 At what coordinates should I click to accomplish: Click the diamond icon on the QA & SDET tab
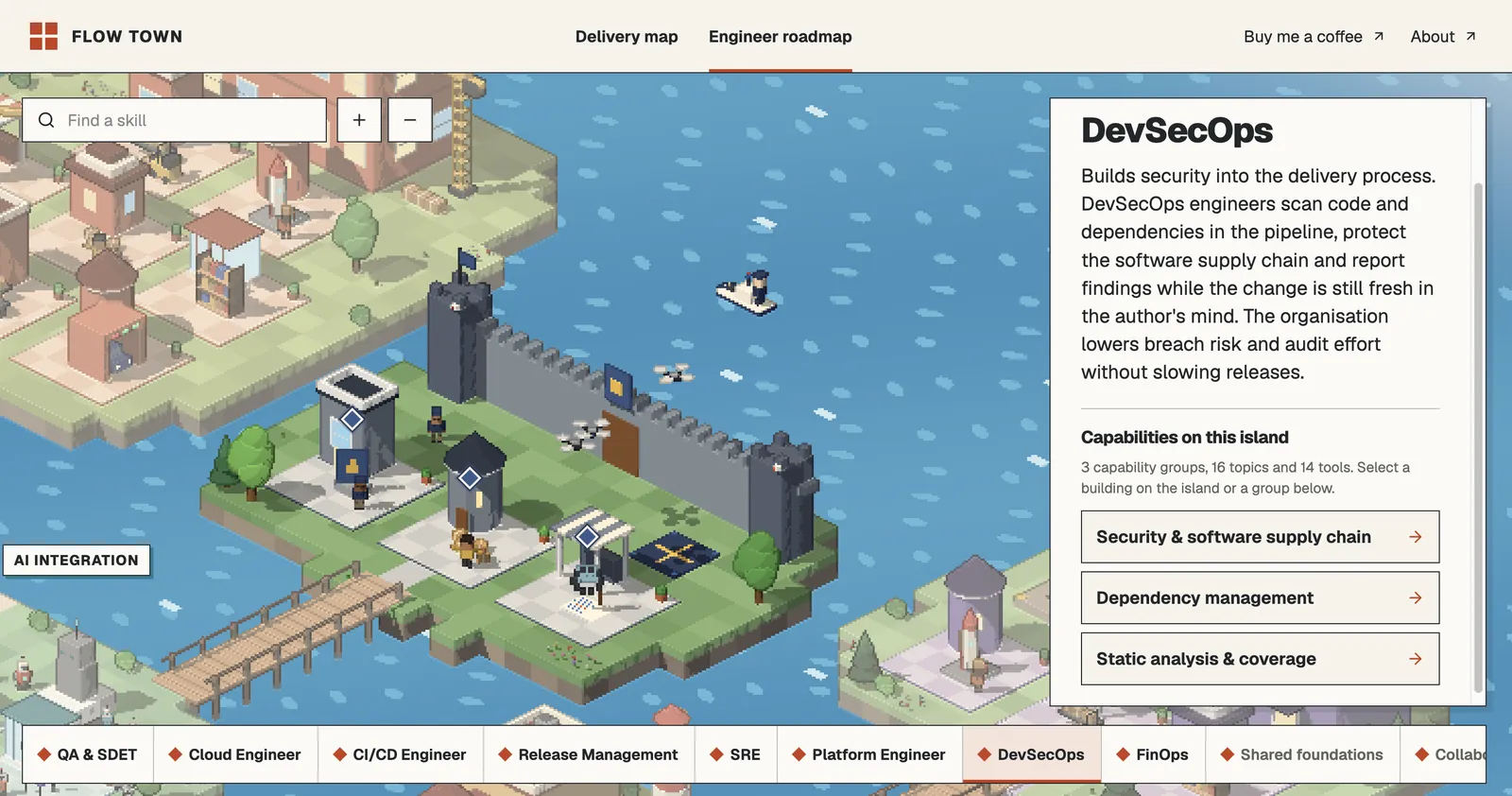click(x=43, y=754)
